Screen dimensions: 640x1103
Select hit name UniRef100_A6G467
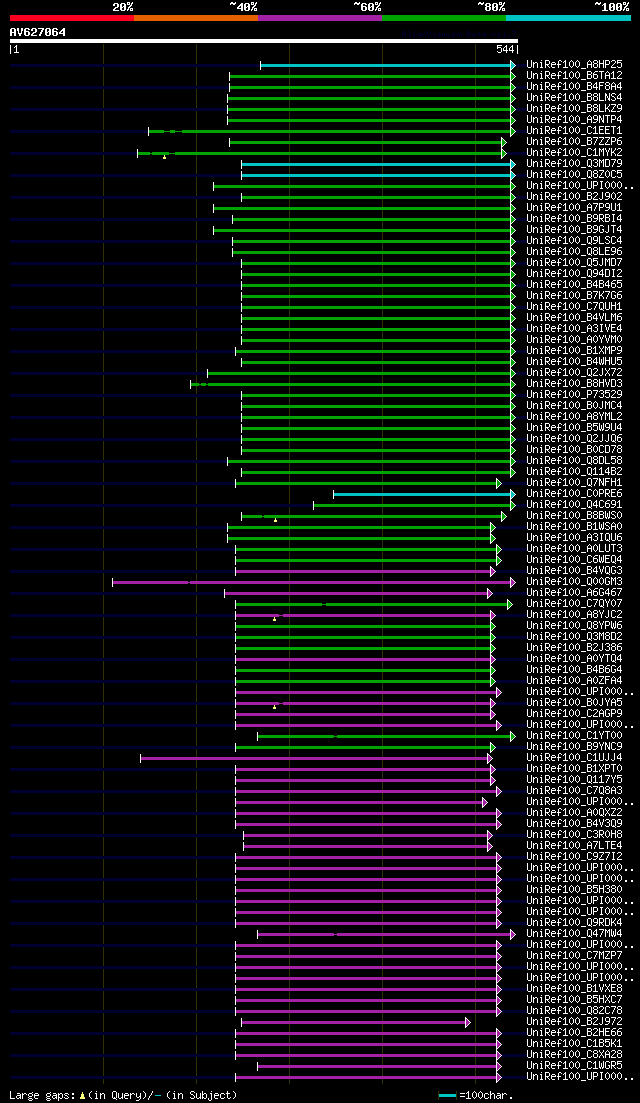click(x=574, y=593)
